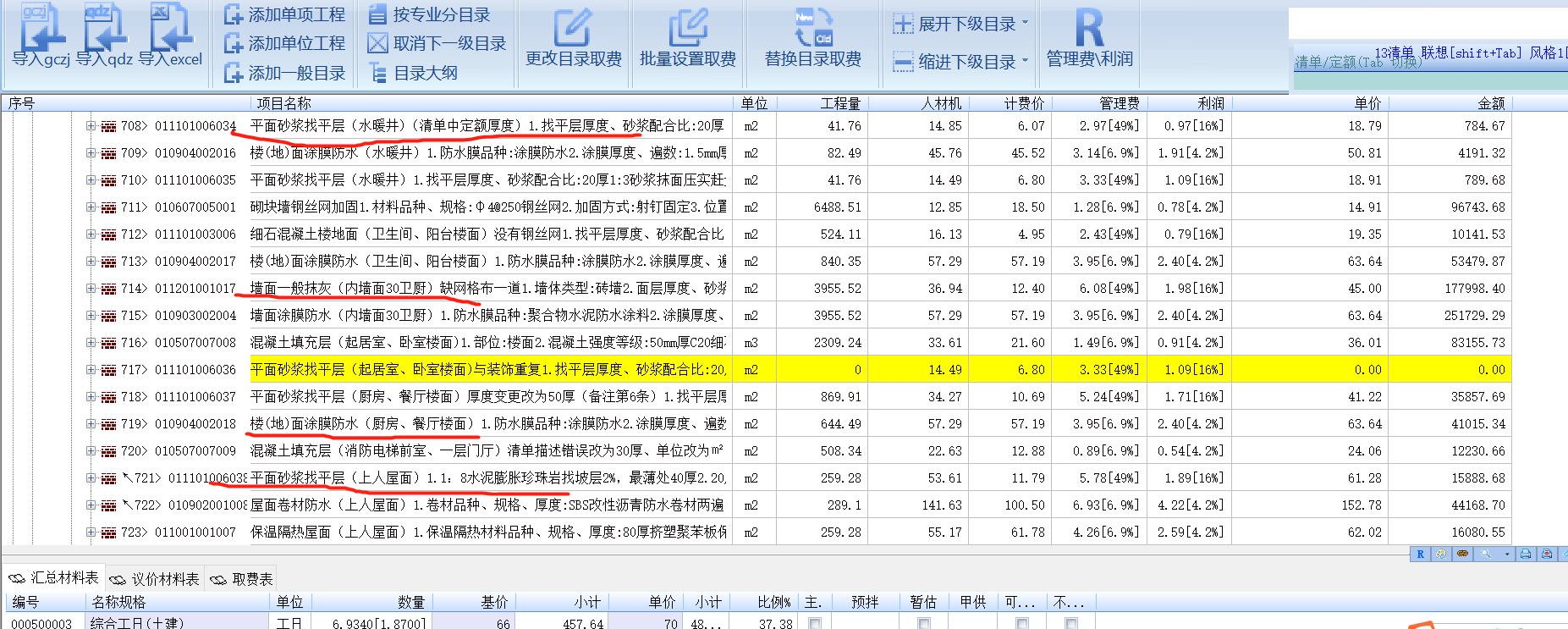Click the chain link icon in the mini toolbar

click(1462, 554)
